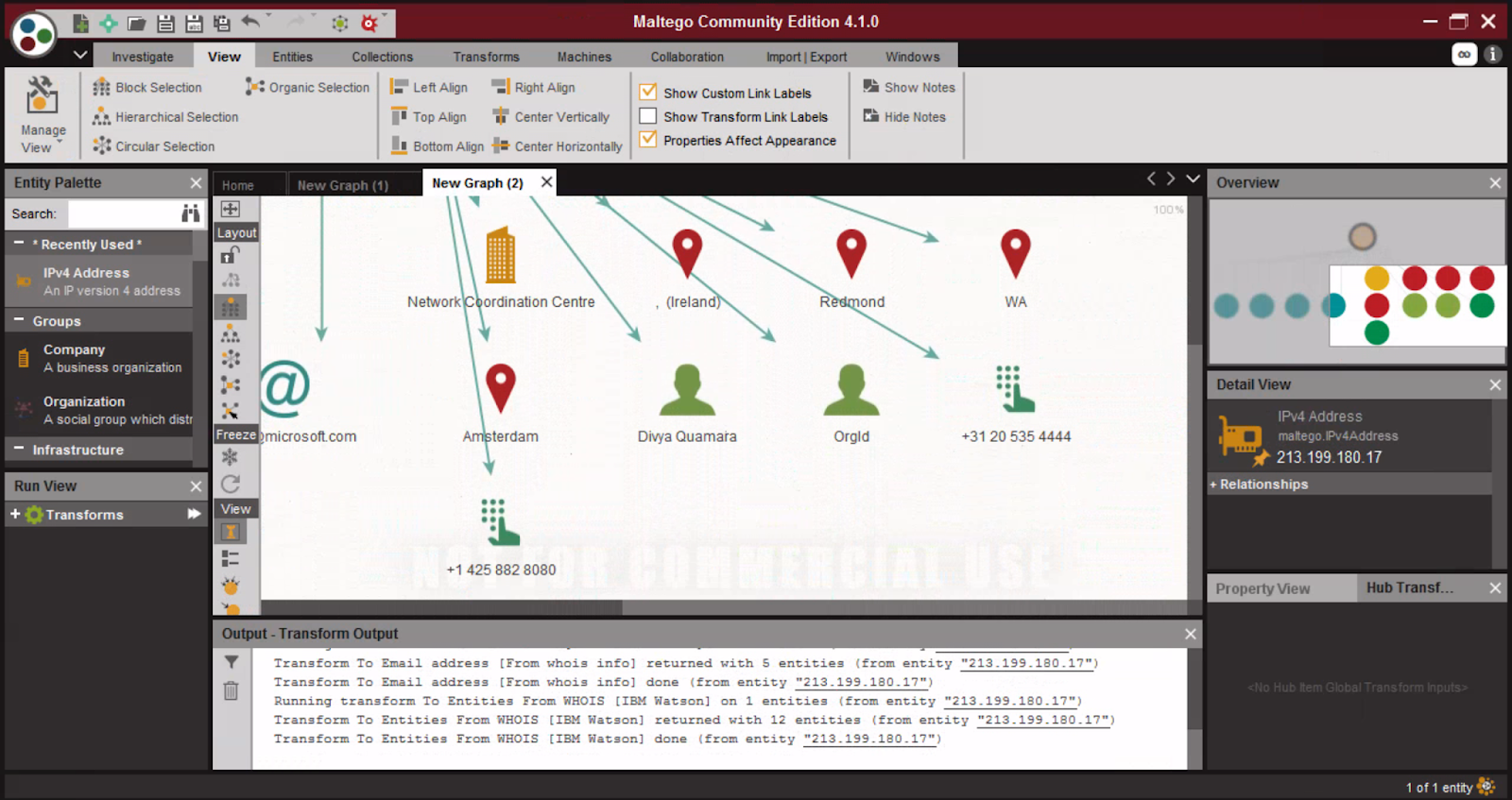Go to the next graph tab with right arrow
The image size is (1512, 800).
pyautogui.click(x=1171, y=179)
